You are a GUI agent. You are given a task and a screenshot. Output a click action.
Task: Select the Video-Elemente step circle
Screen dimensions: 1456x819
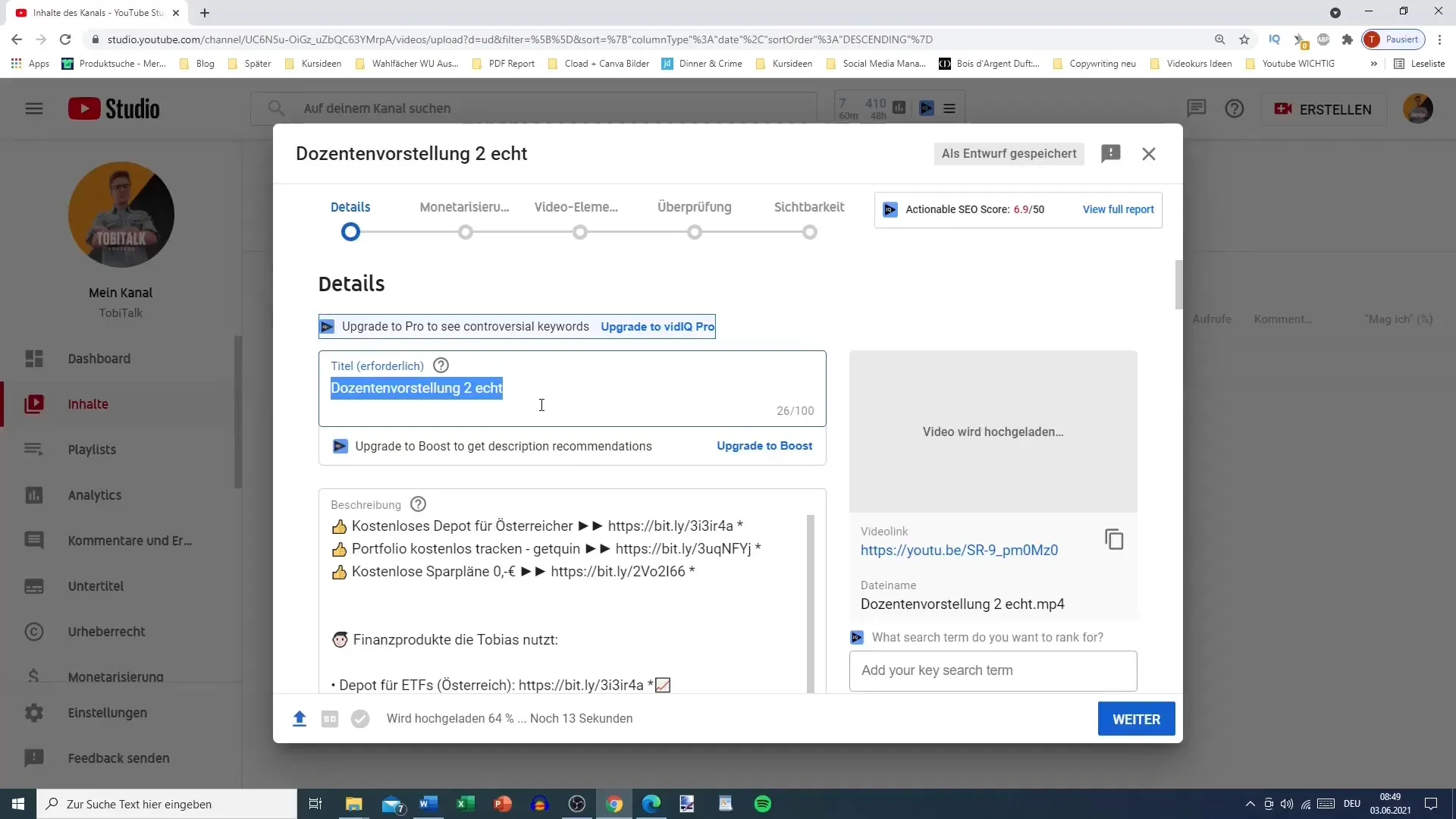[x=580, y=233]
